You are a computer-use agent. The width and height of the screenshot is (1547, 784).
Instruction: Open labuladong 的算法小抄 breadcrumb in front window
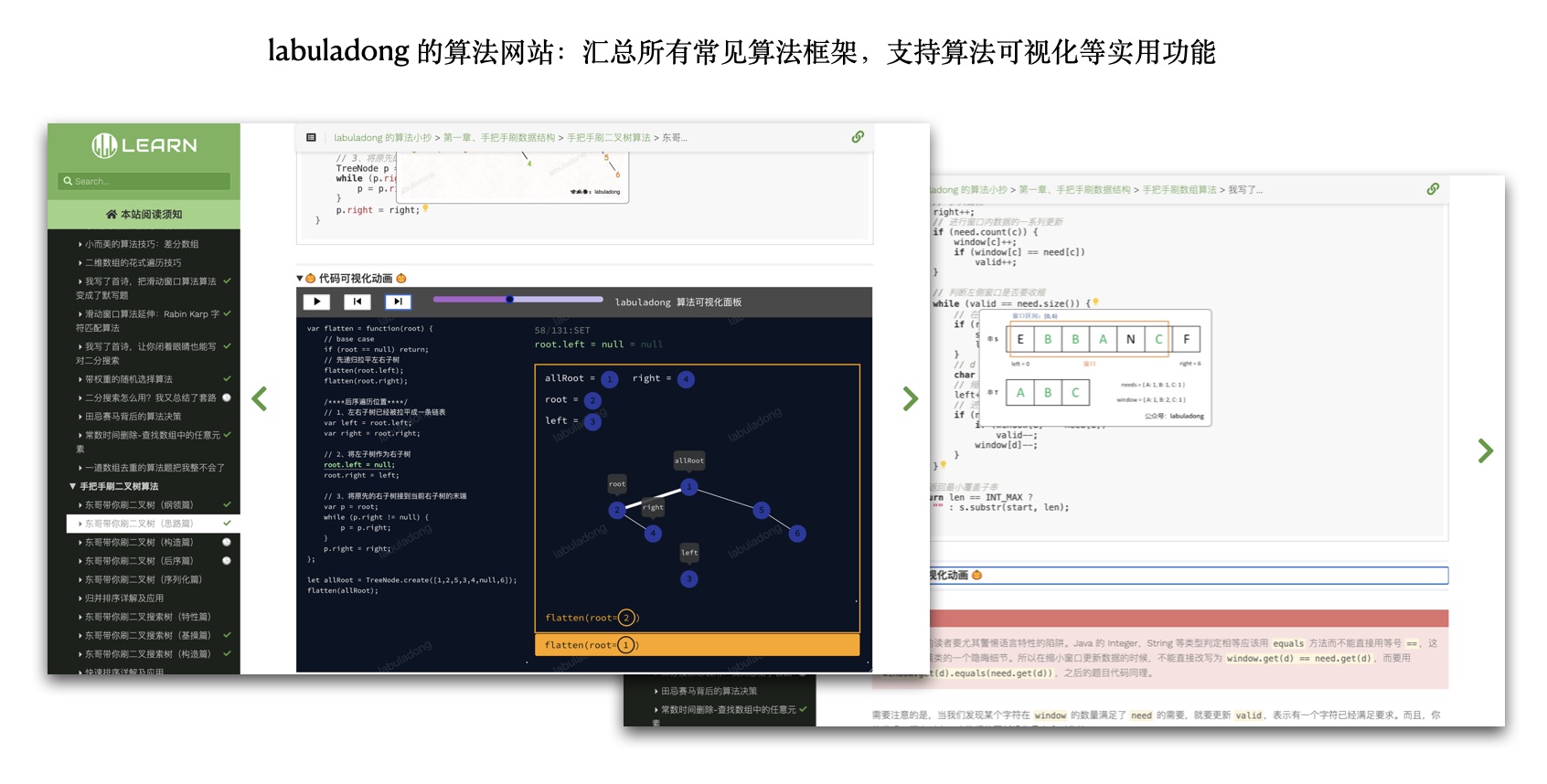coord(382,138)
